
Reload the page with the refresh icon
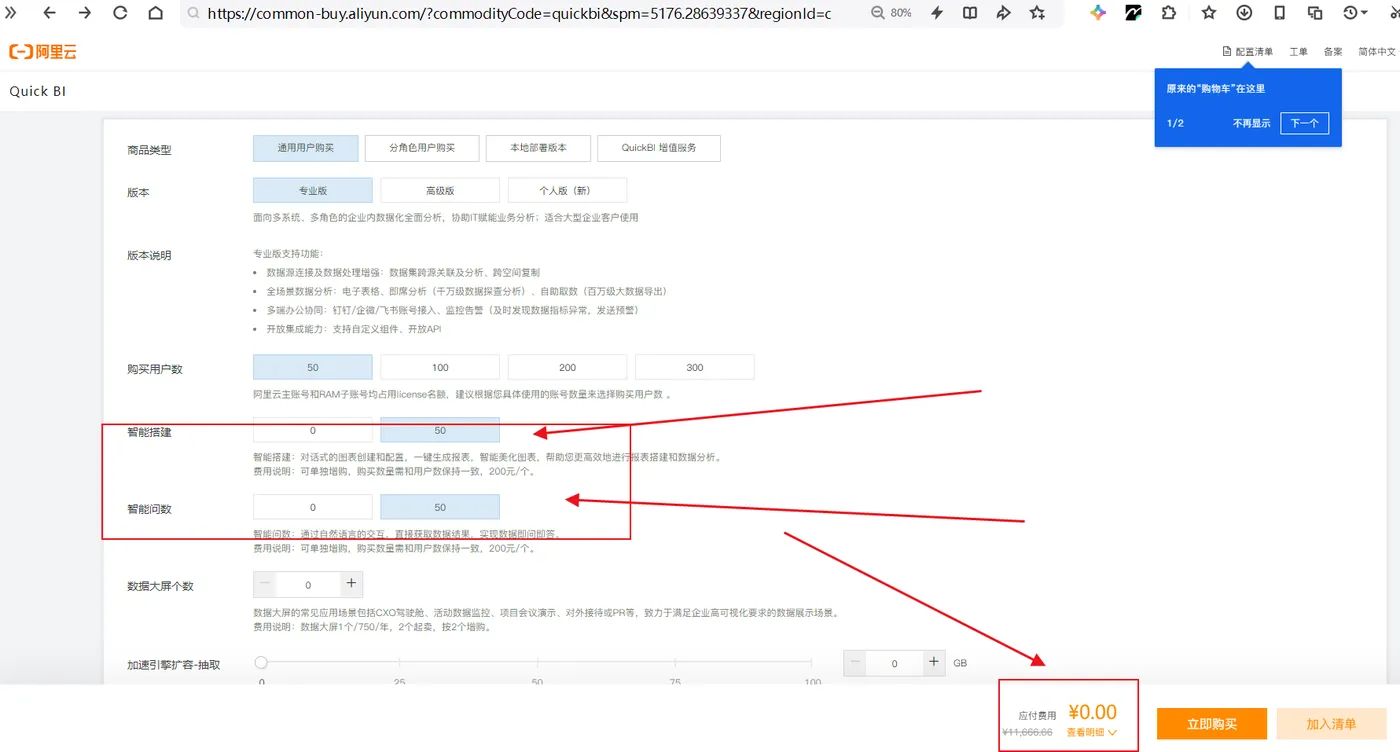(x=120, y=13)
